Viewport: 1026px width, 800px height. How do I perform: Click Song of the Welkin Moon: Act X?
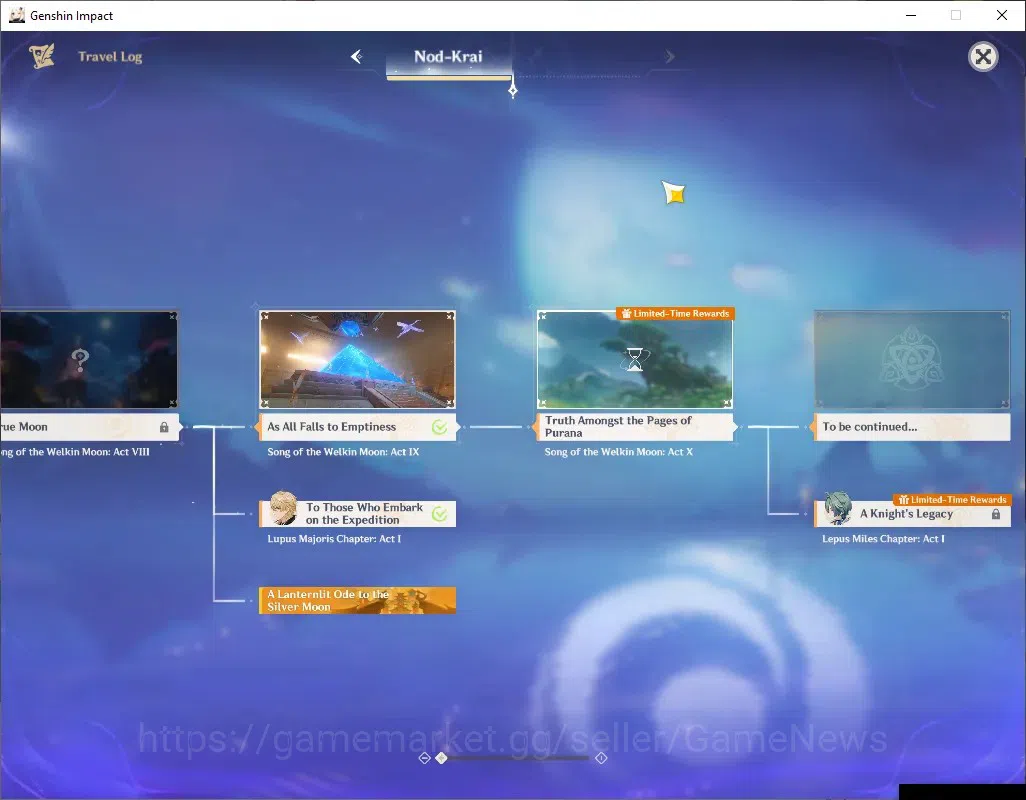point(618,452)
